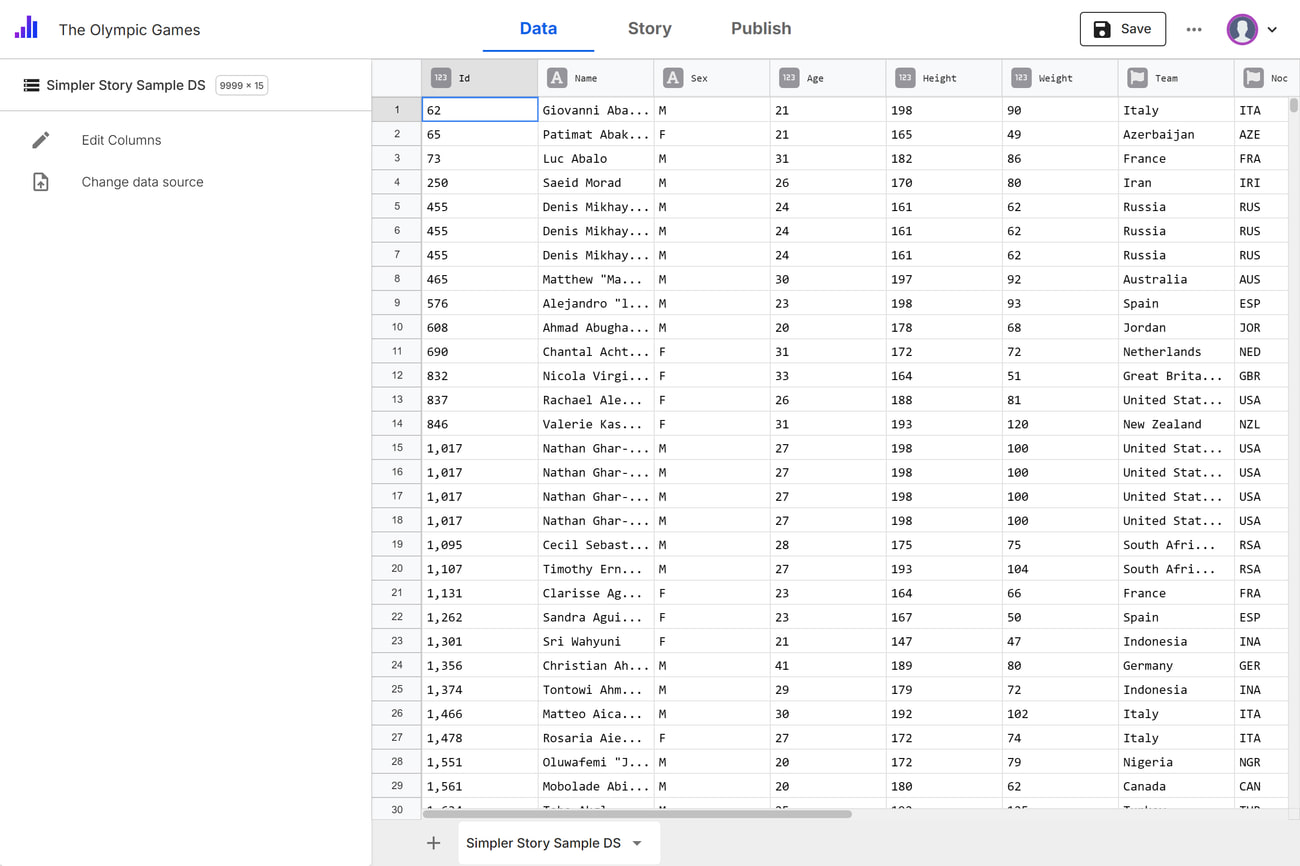This screenshot has height=866, width=1300.
Task: Click the Id cell showing 1,356
Action: pos(480,665)
